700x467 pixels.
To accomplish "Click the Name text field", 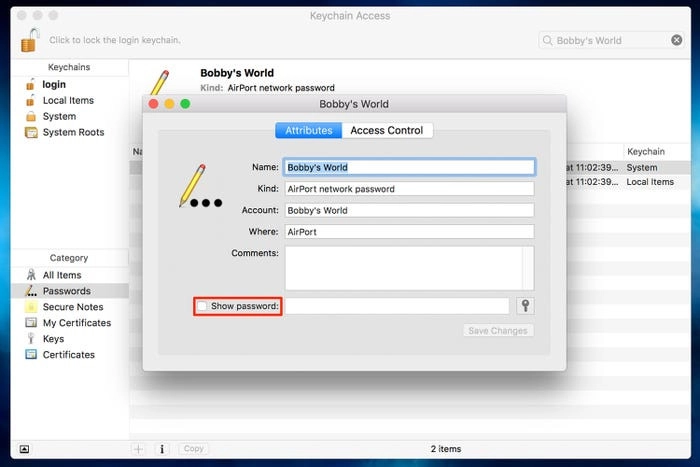I will pyautogui.click(x=409, y=167).
